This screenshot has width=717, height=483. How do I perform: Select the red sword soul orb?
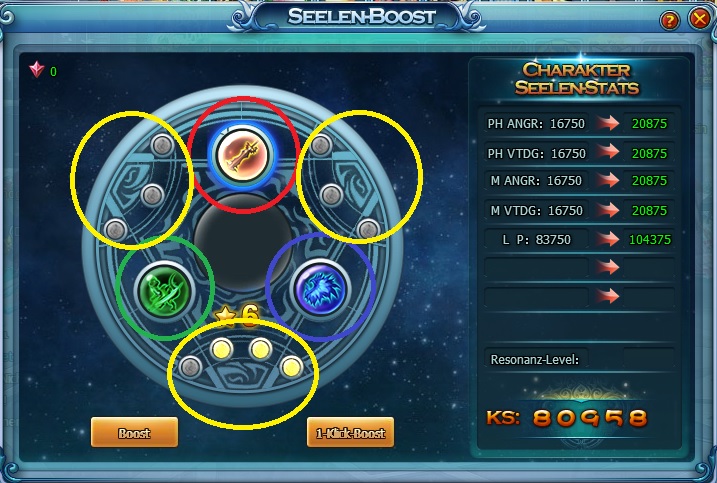tap(241, 155)
